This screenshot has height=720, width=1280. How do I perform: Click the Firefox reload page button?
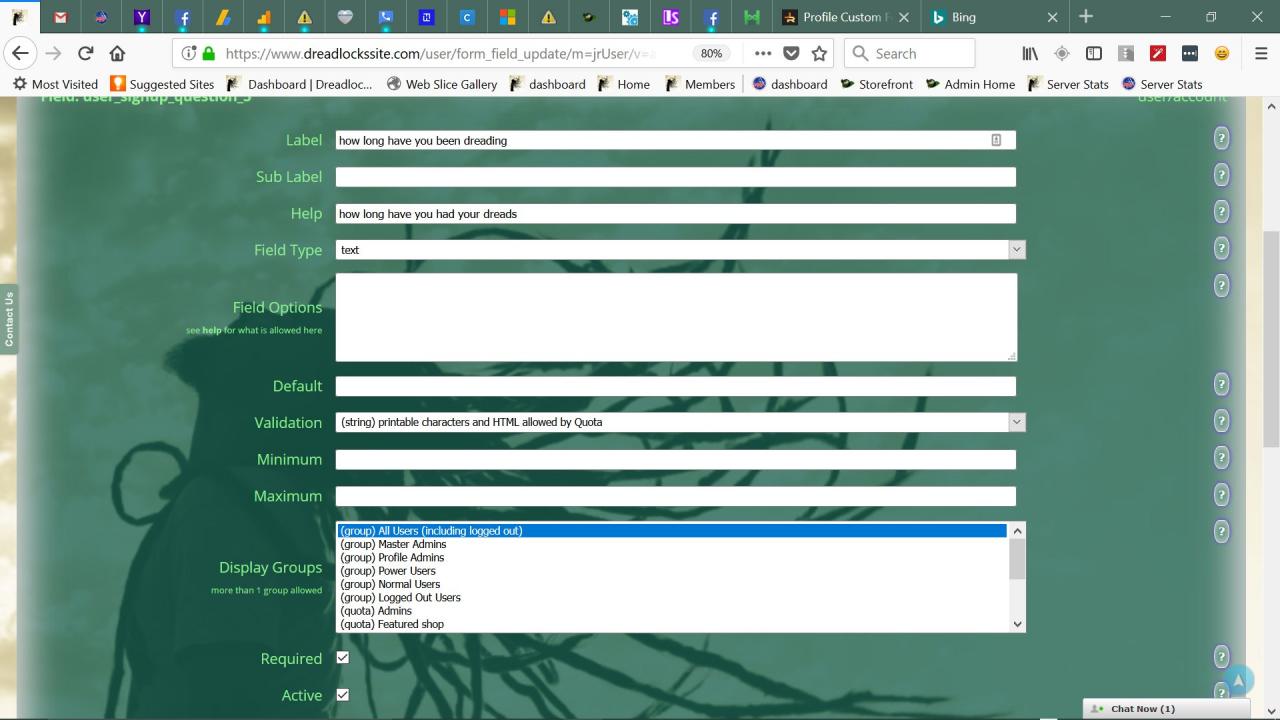pyautogui.click(x=86, y=54)
